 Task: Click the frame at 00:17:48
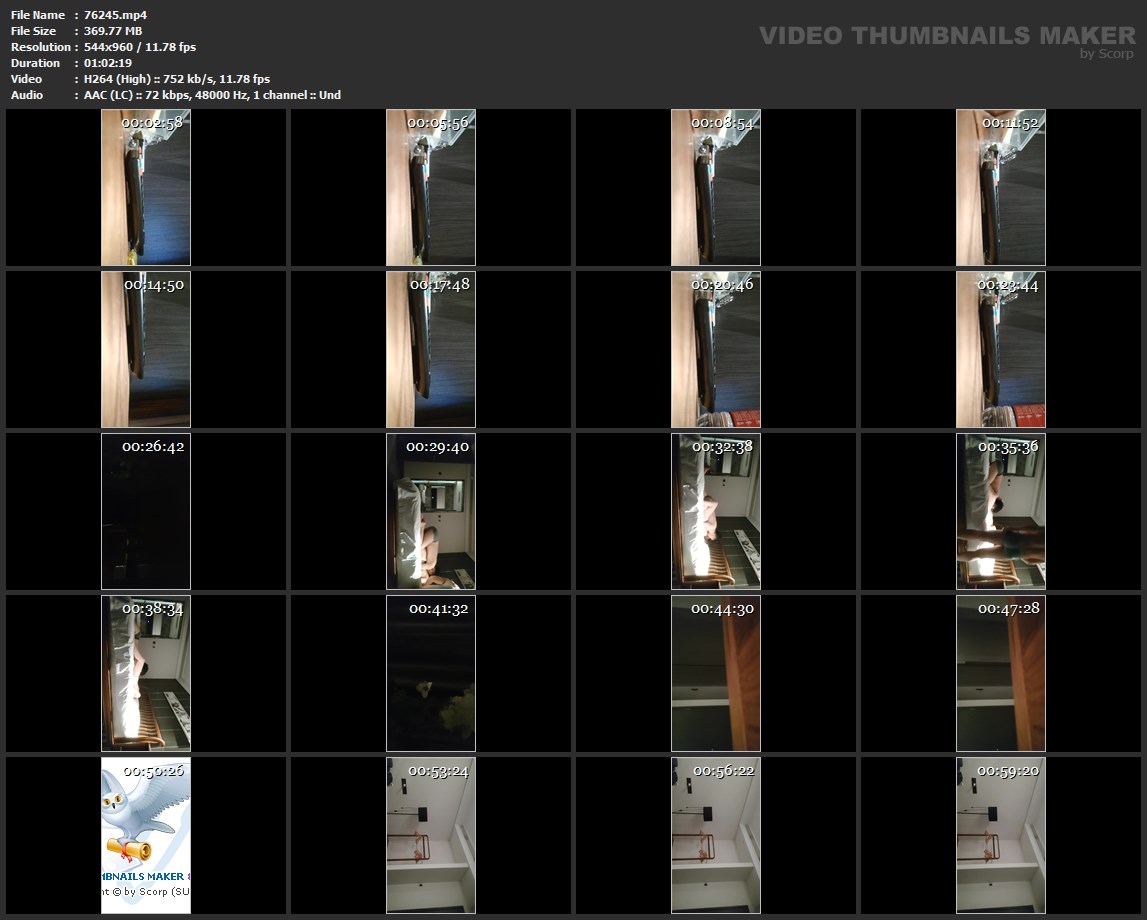[431, 350]
